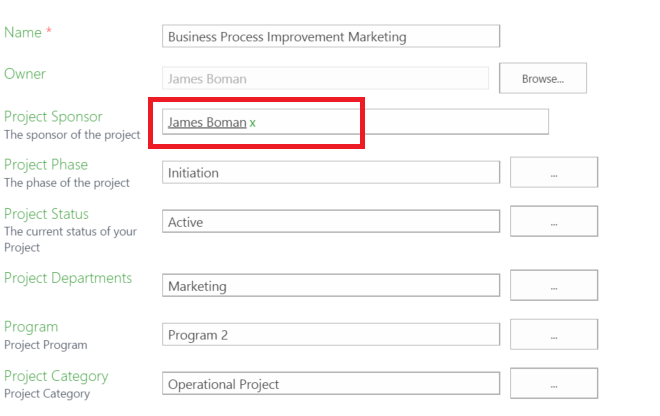Click the green Name label
This screenshot has width=660, height=416.
click(23, 33)
